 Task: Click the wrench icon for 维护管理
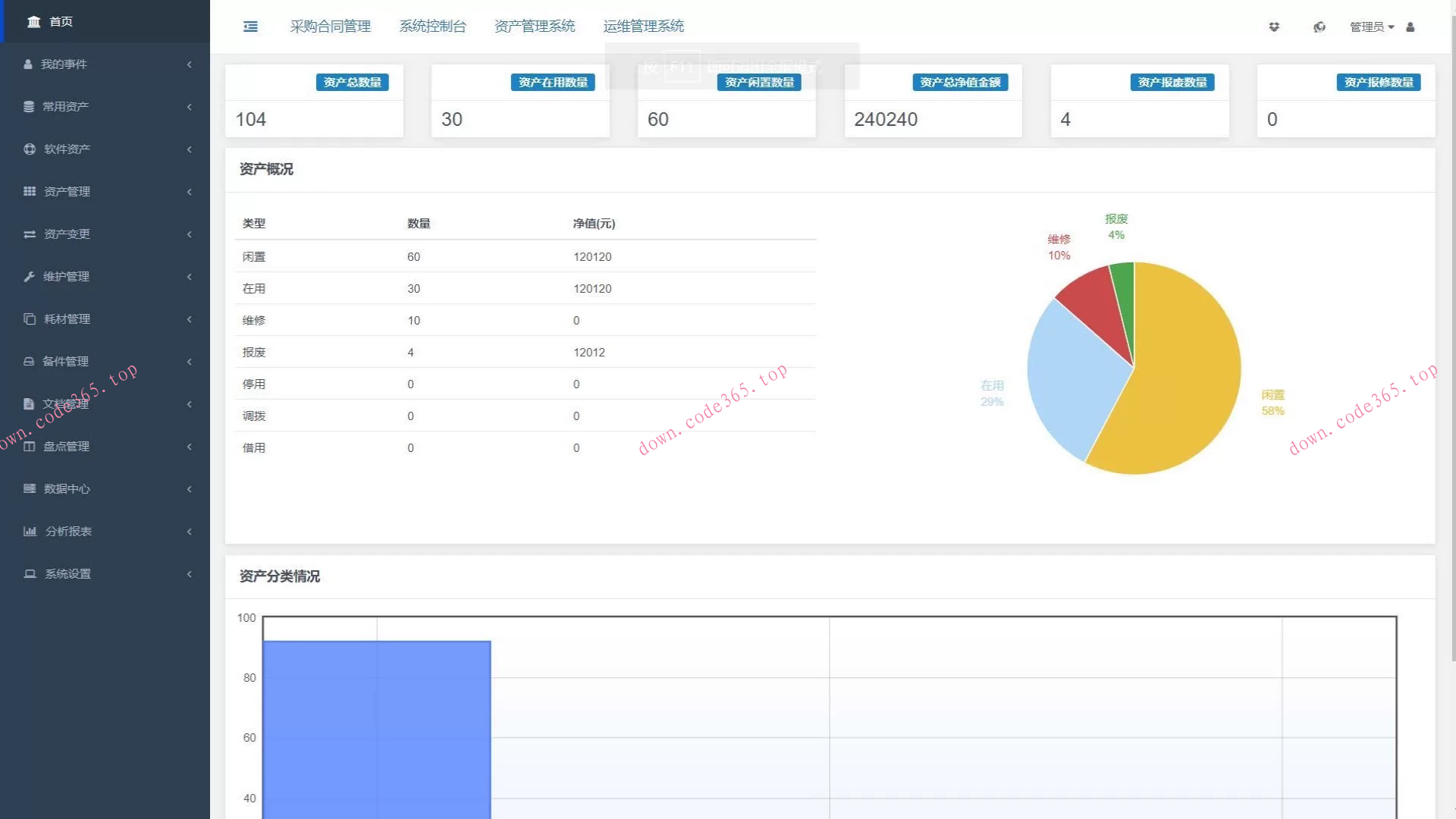tap(29, 277)
